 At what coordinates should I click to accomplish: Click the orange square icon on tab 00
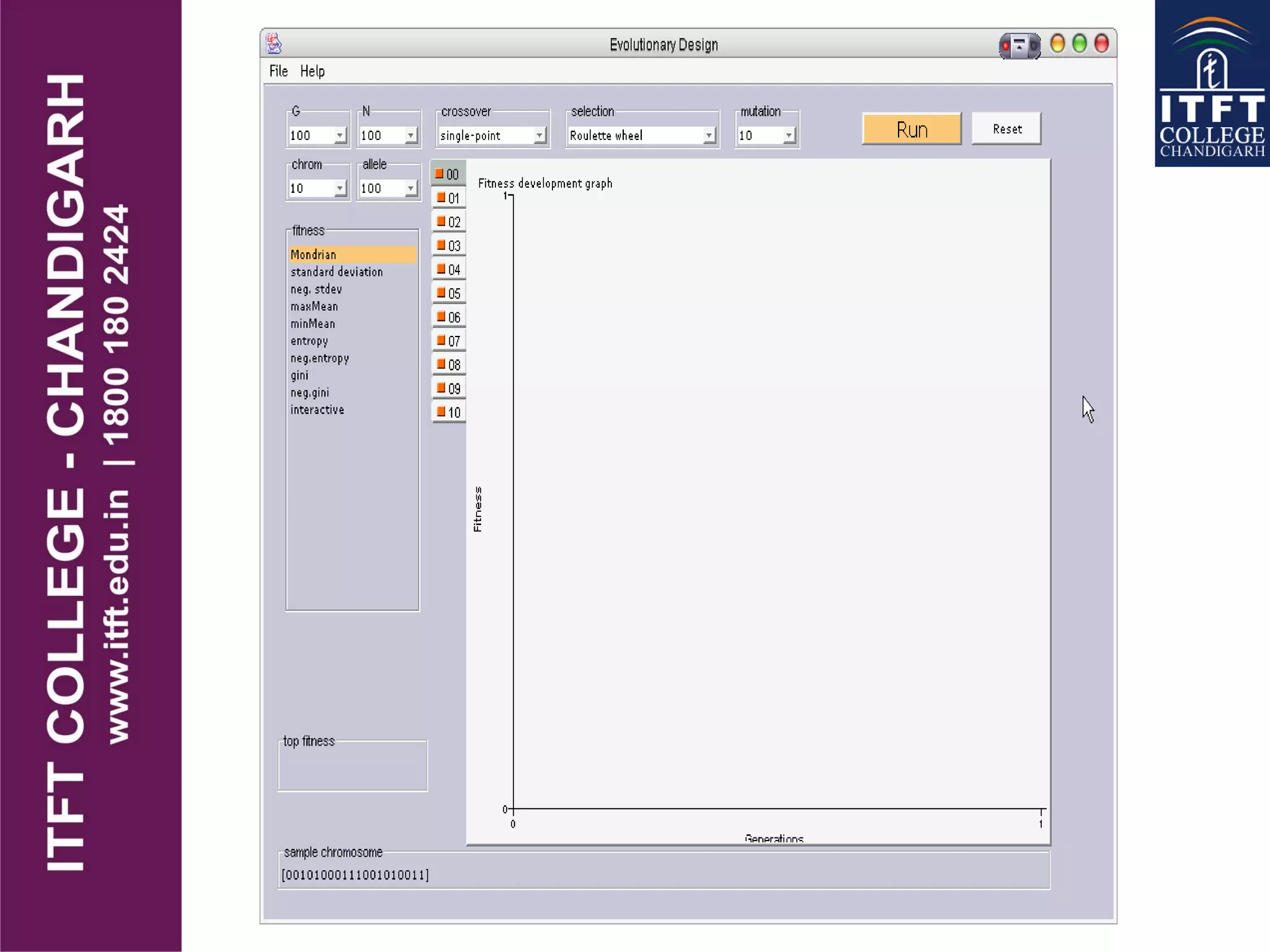[x=439, y=174]
